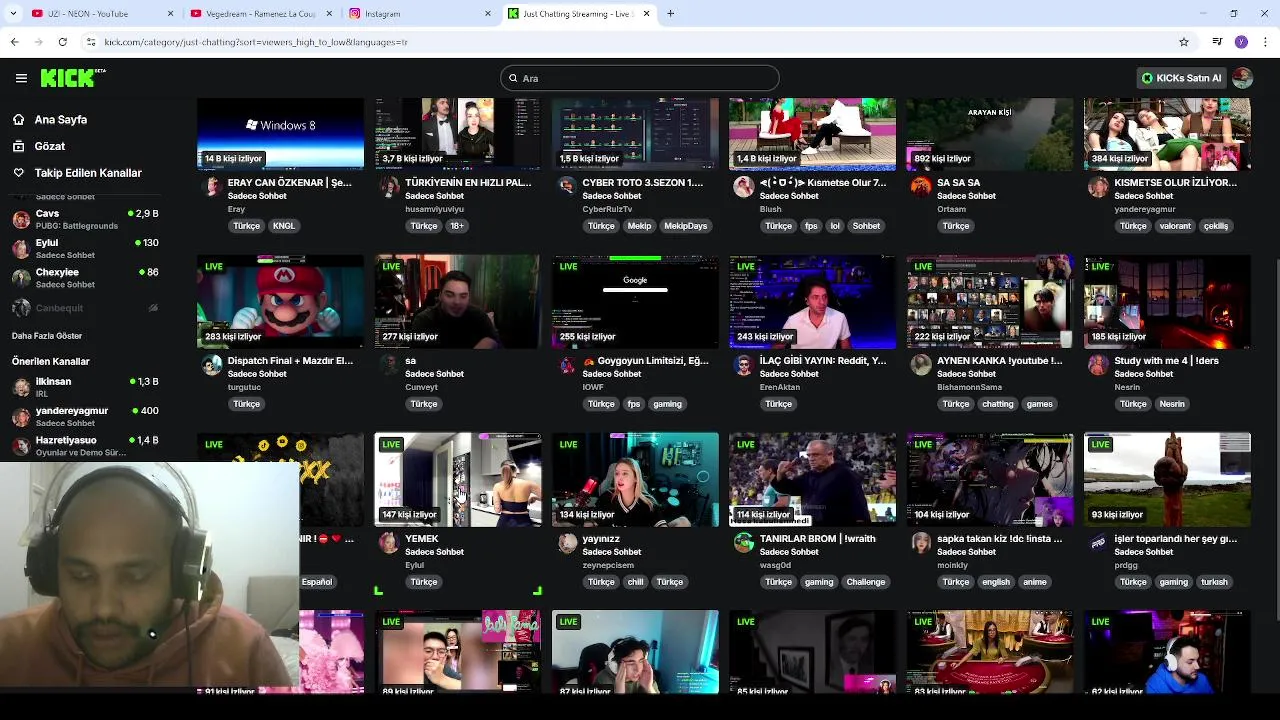Open prdgg channel avatar
Screen dimensions: 1280x720
tap(1098, 543)
